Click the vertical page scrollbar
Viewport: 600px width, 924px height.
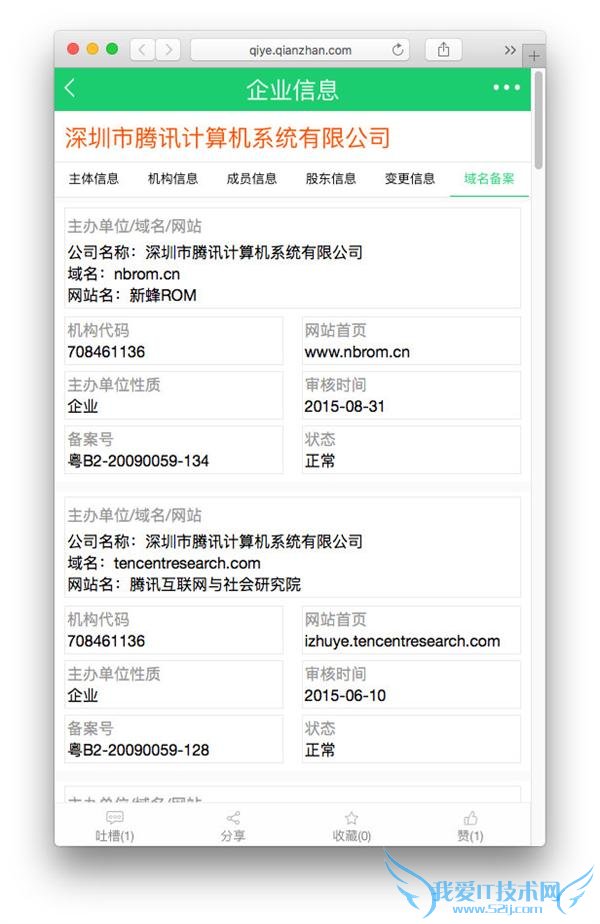click(539, 120)
